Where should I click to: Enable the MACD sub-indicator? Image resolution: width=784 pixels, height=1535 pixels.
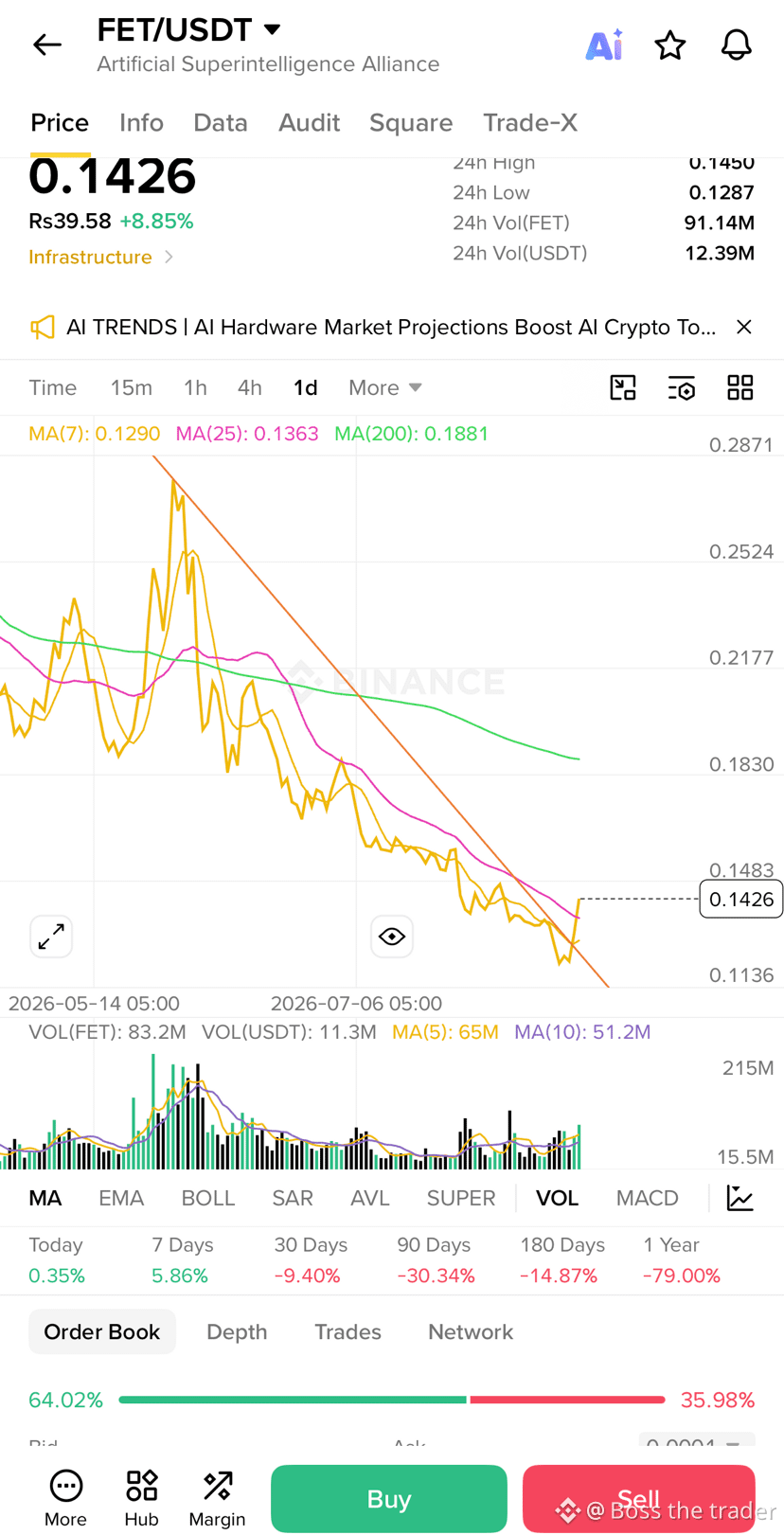click(648, 1199)
